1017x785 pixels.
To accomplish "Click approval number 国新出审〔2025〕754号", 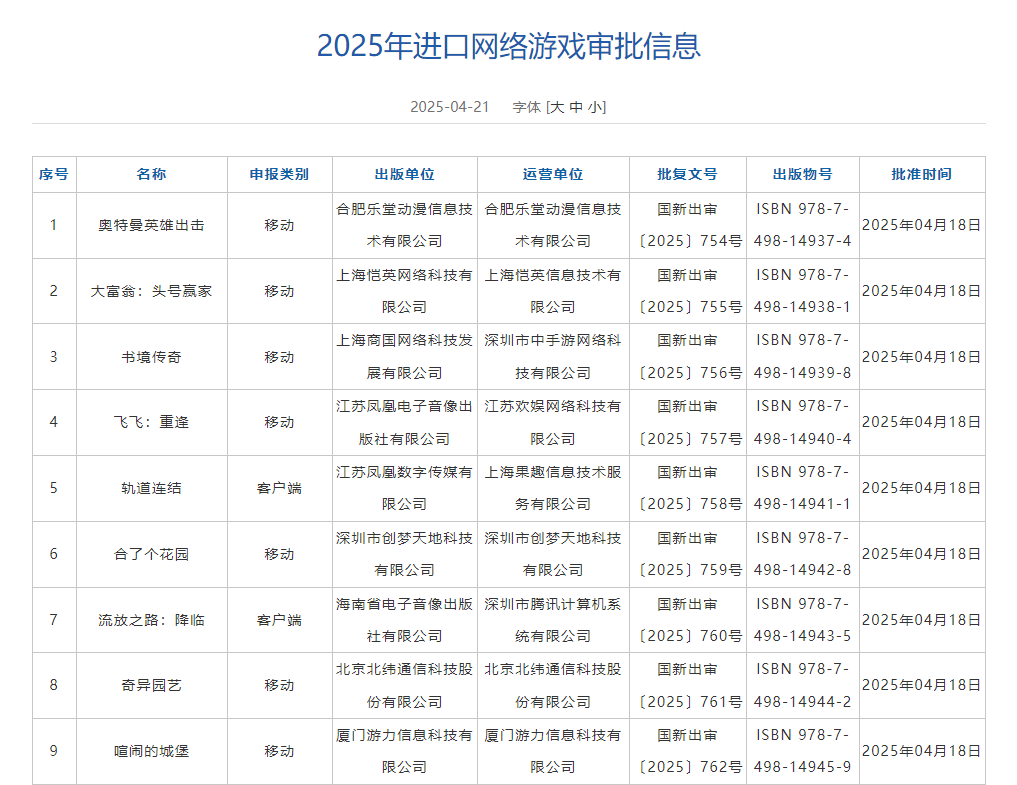I will click(x=688, y=225).
